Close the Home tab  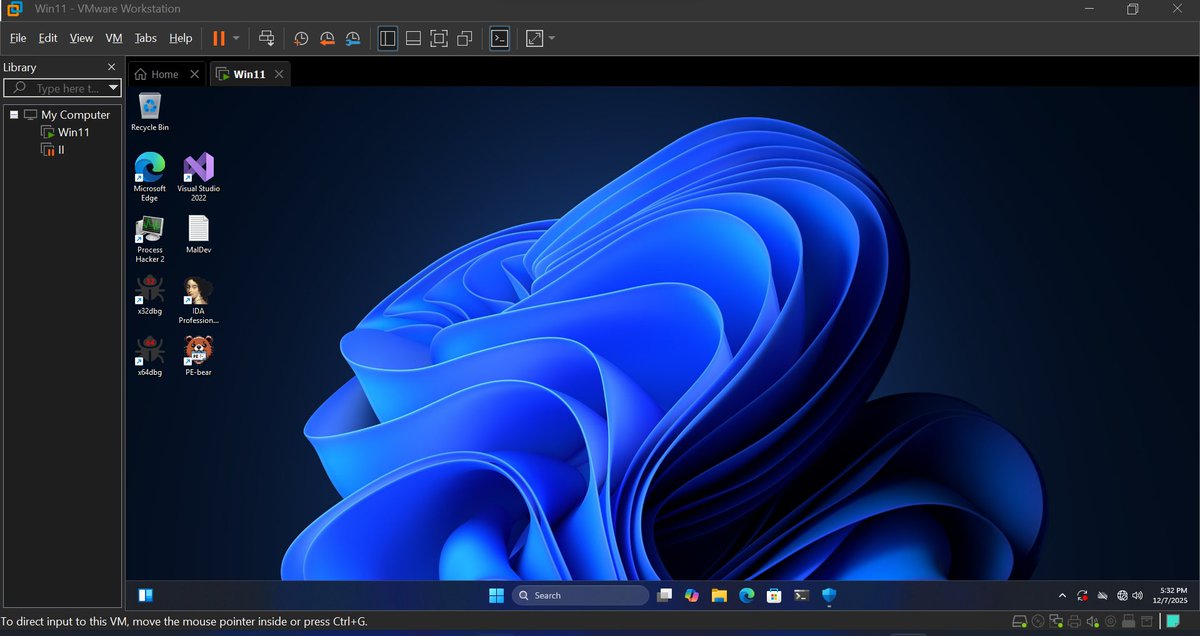tap(195, 74)
